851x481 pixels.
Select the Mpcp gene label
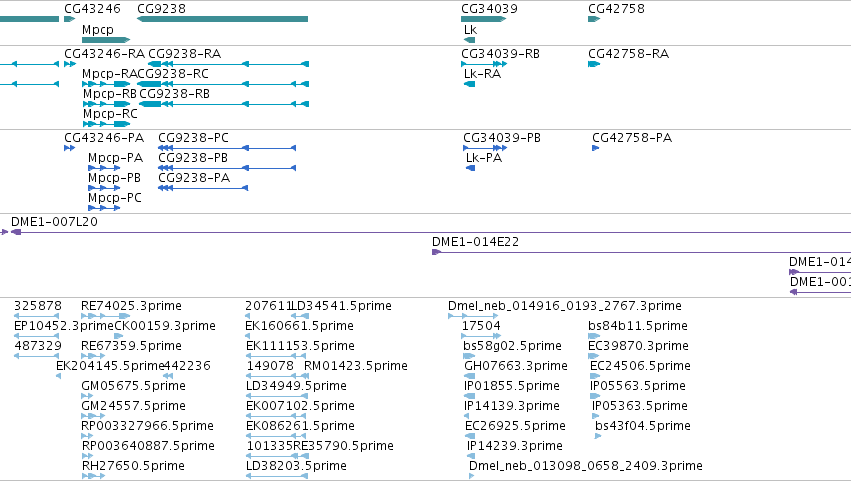(98, 29)
